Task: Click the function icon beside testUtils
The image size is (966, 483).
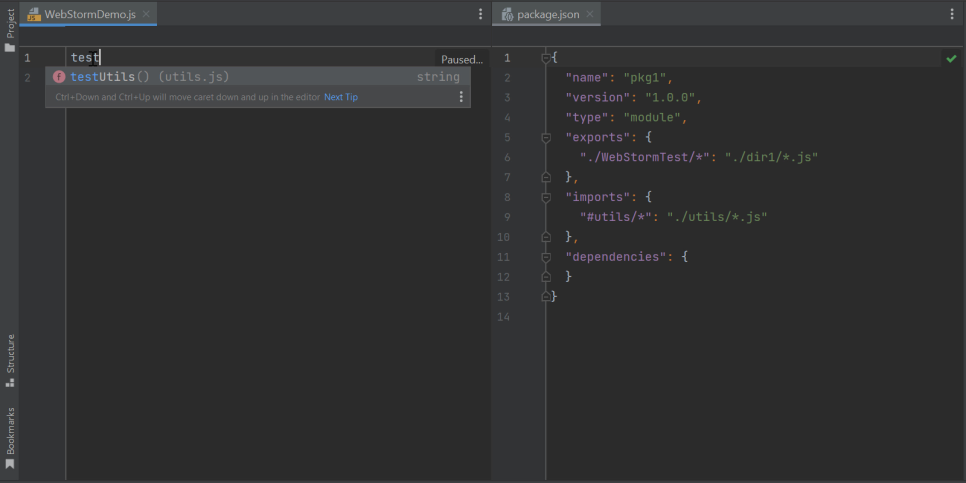Action: pyautogui.click(x=59, y=77)
